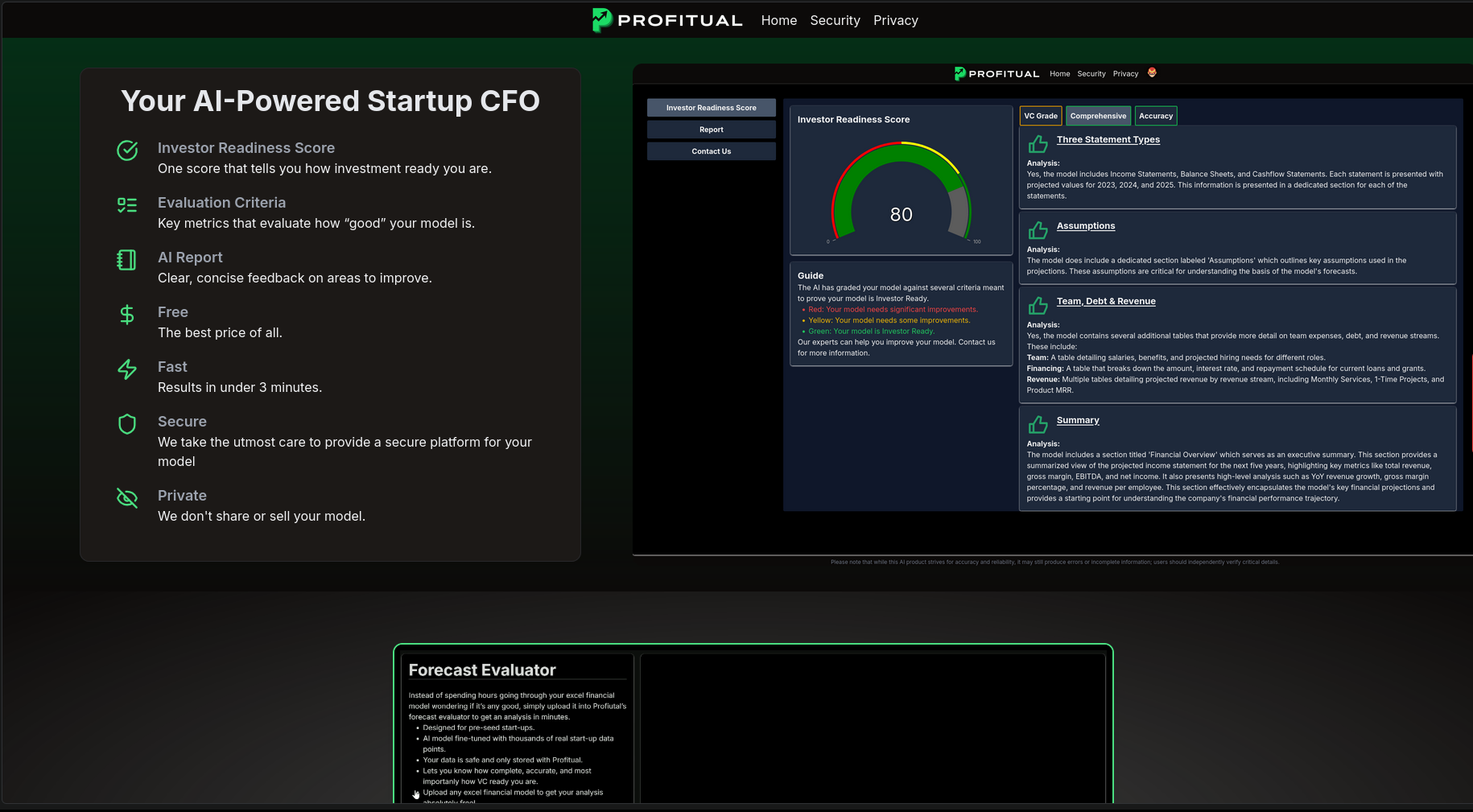Open the Security page in top navigation

point(835,21)
